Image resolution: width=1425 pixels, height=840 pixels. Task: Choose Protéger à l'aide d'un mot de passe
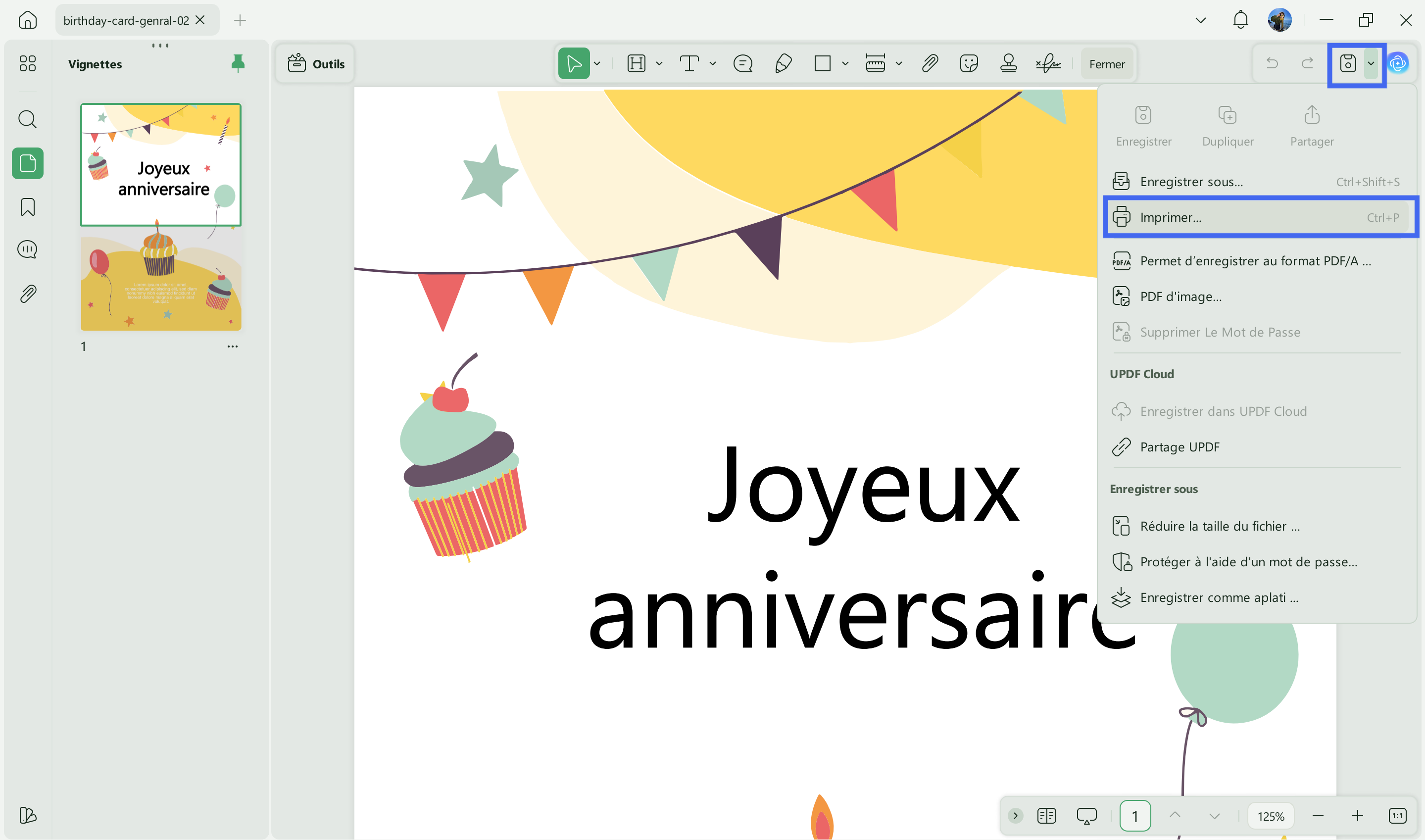point(1256,562)
